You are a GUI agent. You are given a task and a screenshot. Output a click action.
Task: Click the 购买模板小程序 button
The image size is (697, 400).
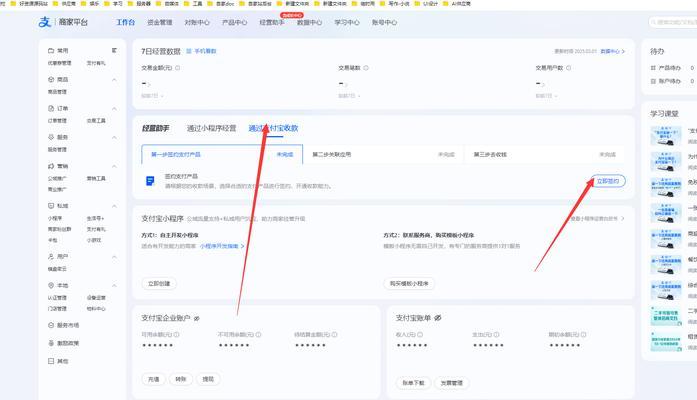click(409, 284)
